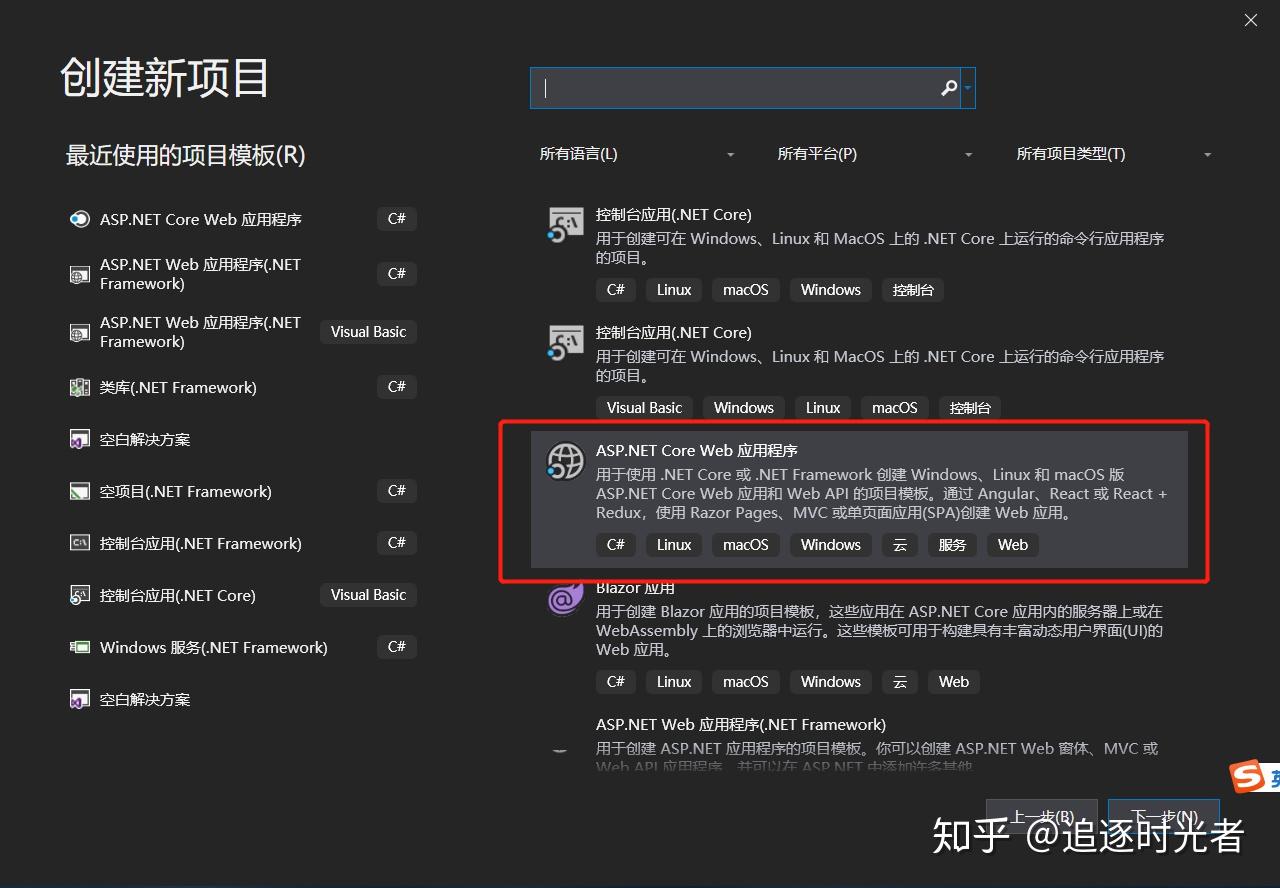1280x888 pixels.
Task: Select the 空白解决方案 template icon
Action: point(80,439)
